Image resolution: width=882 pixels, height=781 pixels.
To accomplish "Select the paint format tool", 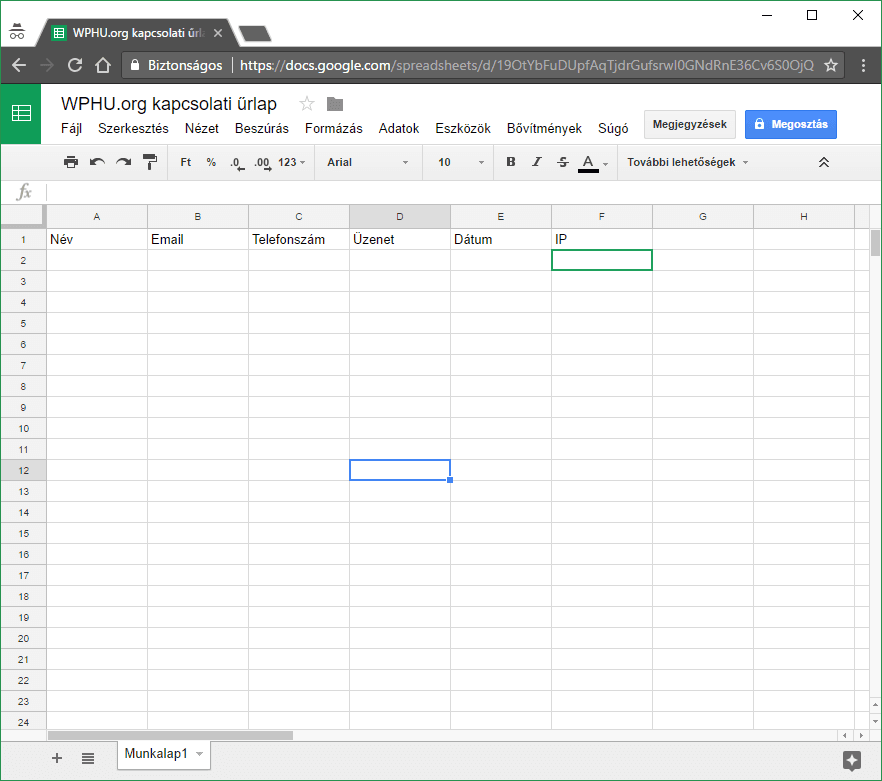I will point(150,162).
